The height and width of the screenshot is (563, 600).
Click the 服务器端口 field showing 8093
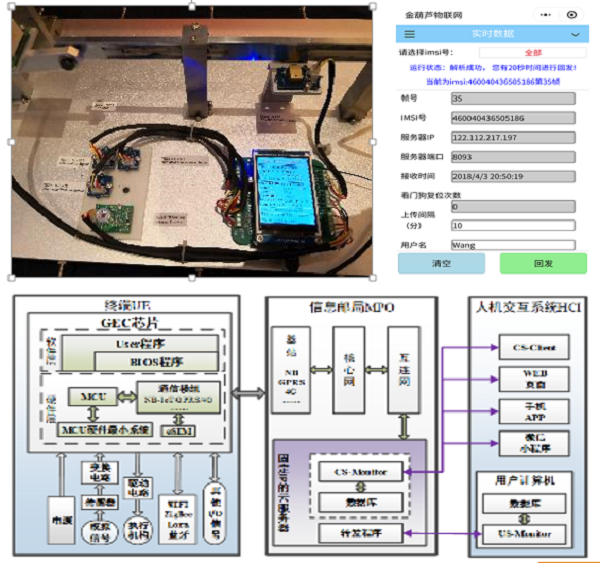[x=512, y=157]
